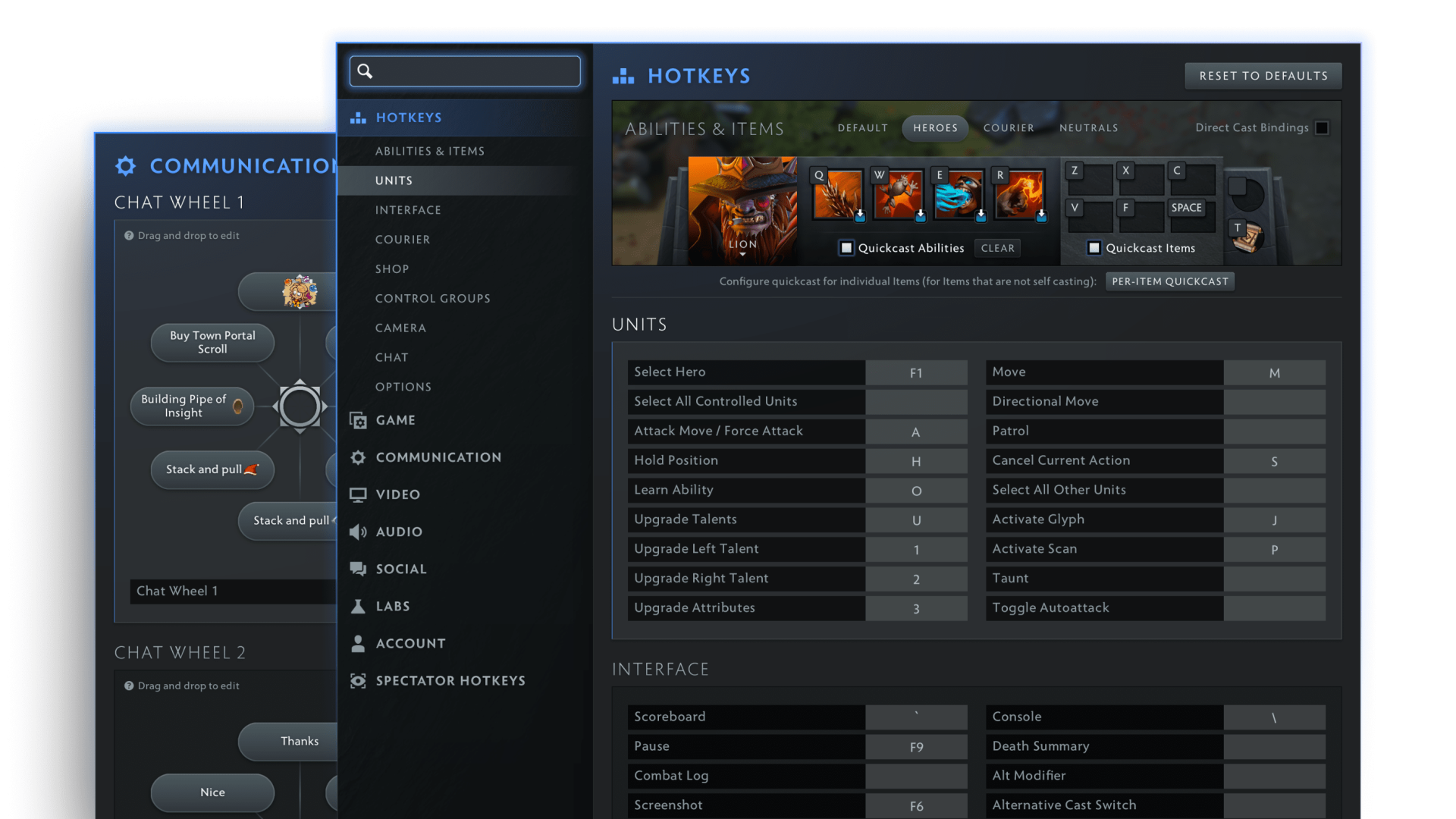Click the Communication gear icon in sidebar
The image size is (1456, 819).
coord(358,457)
